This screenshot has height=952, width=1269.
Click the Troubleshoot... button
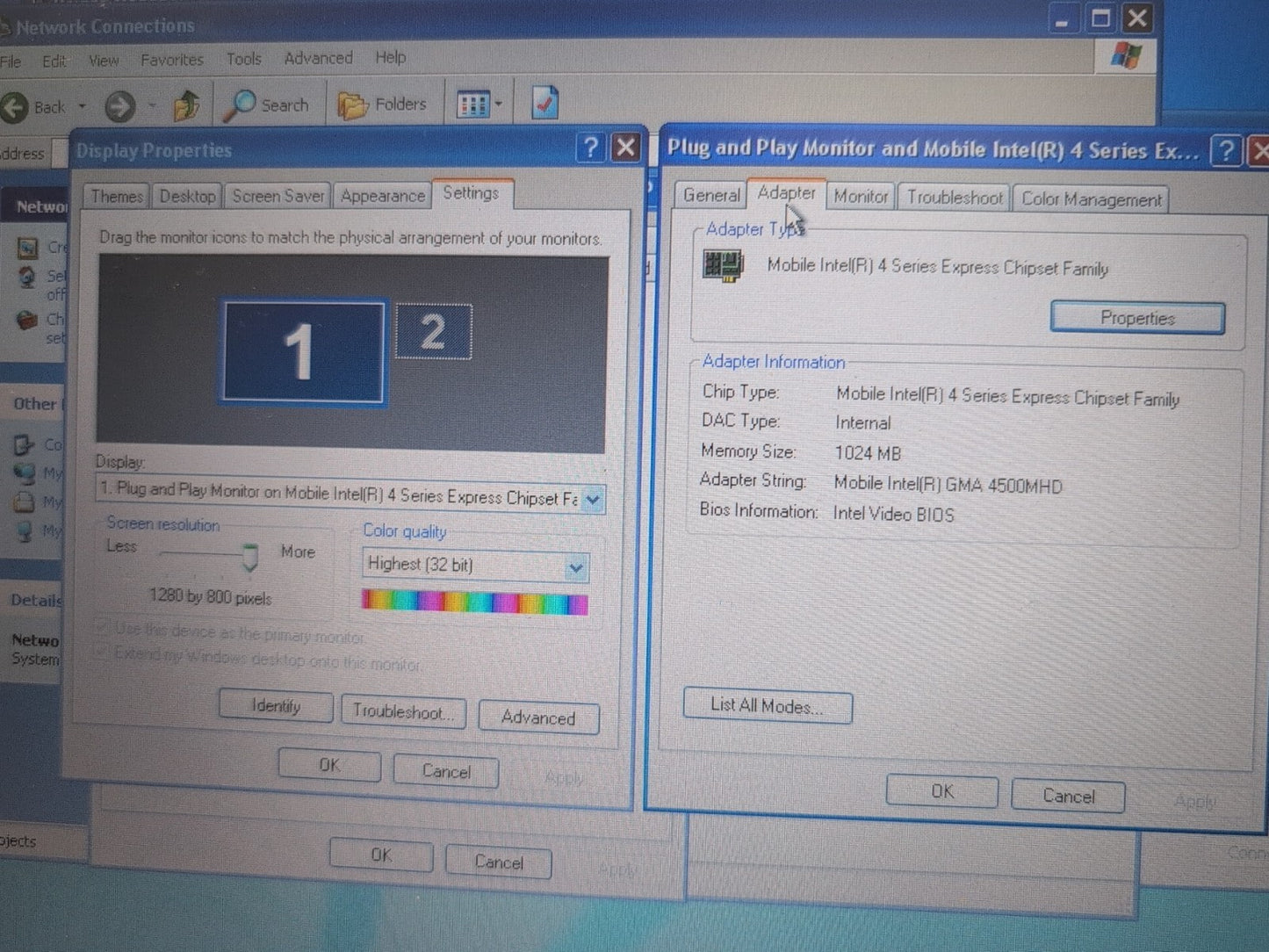point(403,711)
